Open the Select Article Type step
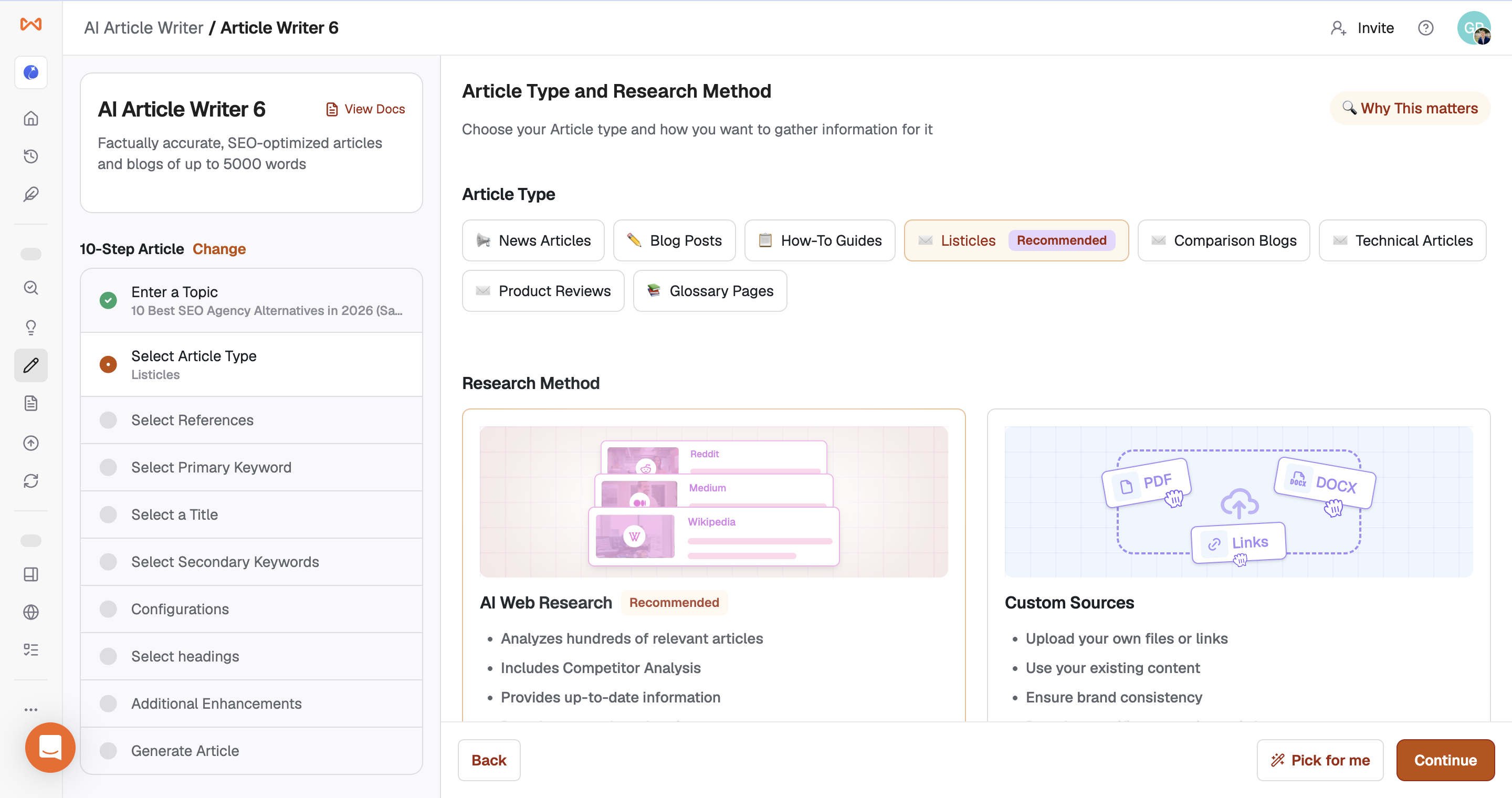 point(251,364)
